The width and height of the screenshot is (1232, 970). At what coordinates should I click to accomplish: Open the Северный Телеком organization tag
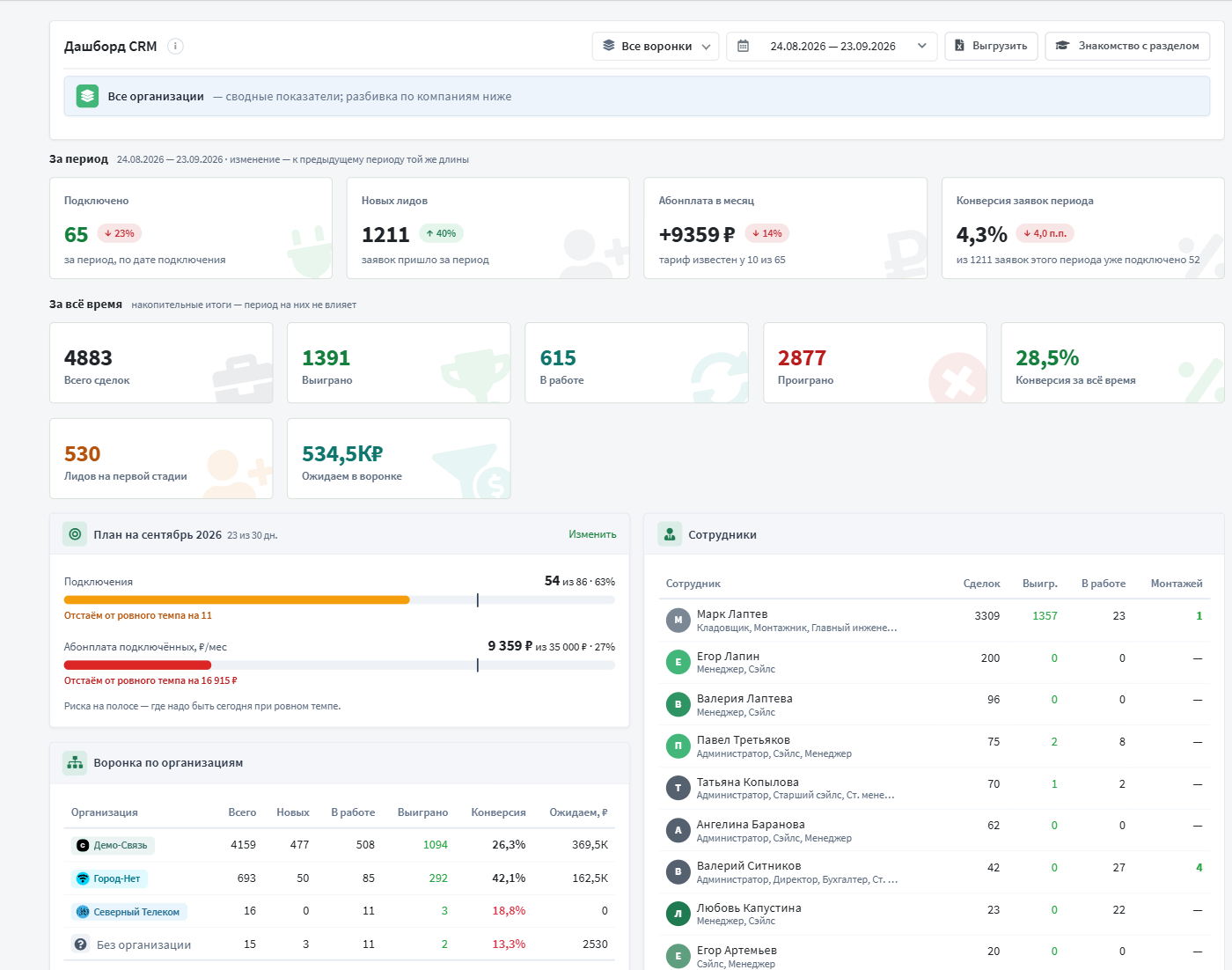tap(128, 912)
